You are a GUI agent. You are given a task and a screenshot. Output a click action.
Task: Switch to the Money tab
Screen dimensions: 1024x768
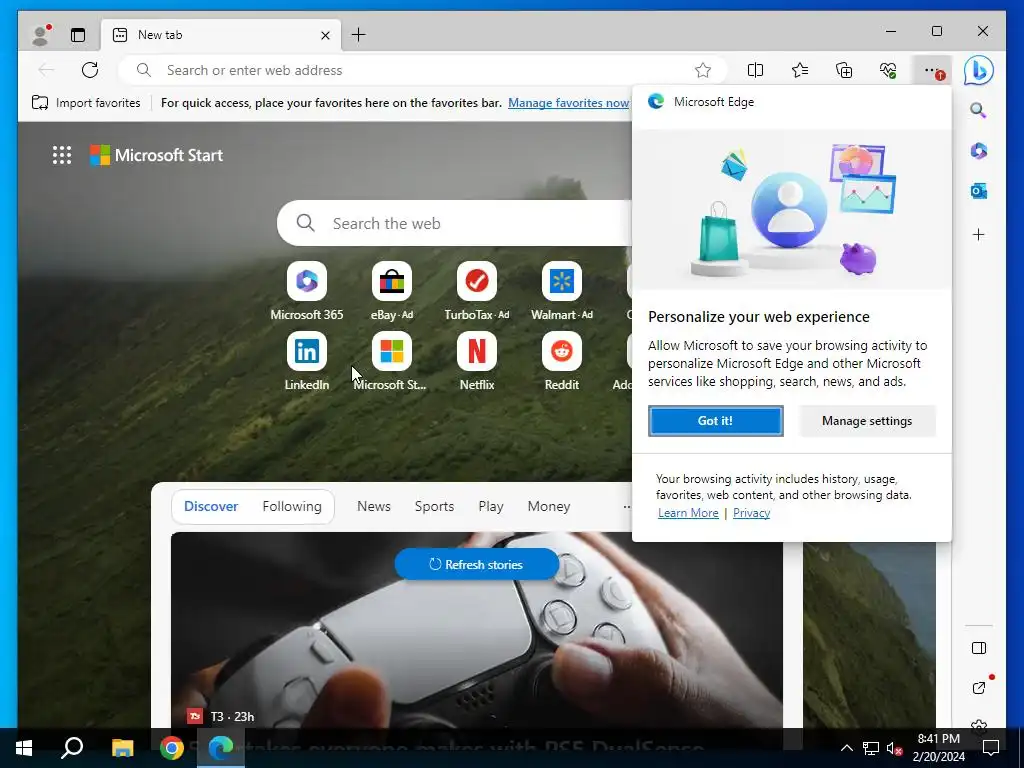click(549, 506)
